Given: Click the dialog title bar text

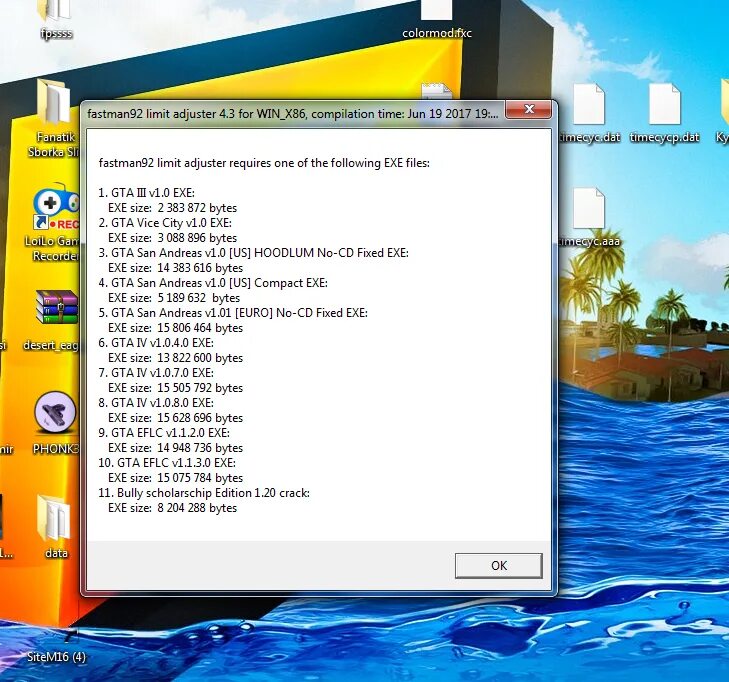Looking at the screenshot, I should click(292, 114).
